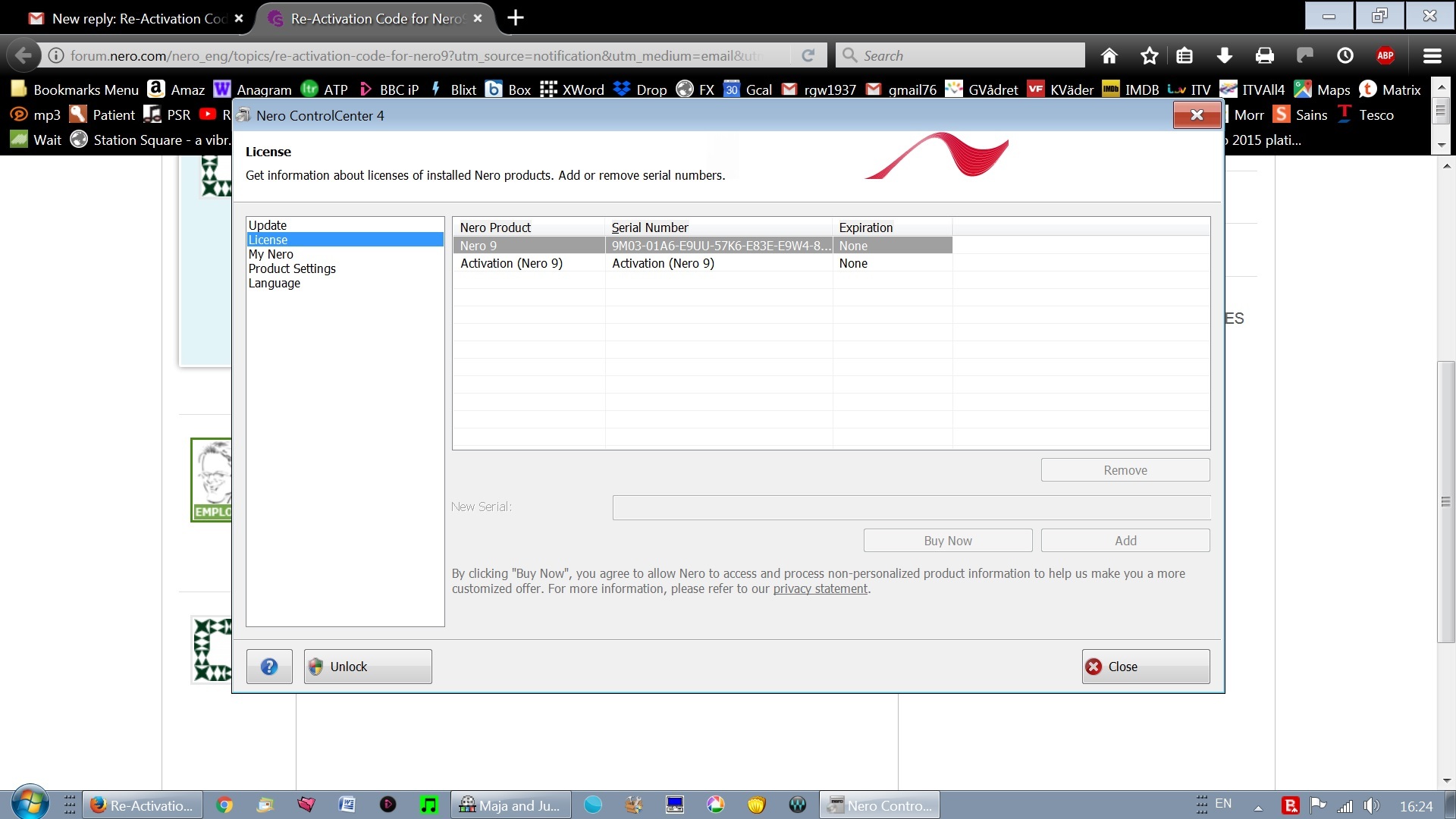Launch Chrome from the taskbar
Image resolution: width=1456 pixels, height=819 pixels.
click(x=224, y=805)
